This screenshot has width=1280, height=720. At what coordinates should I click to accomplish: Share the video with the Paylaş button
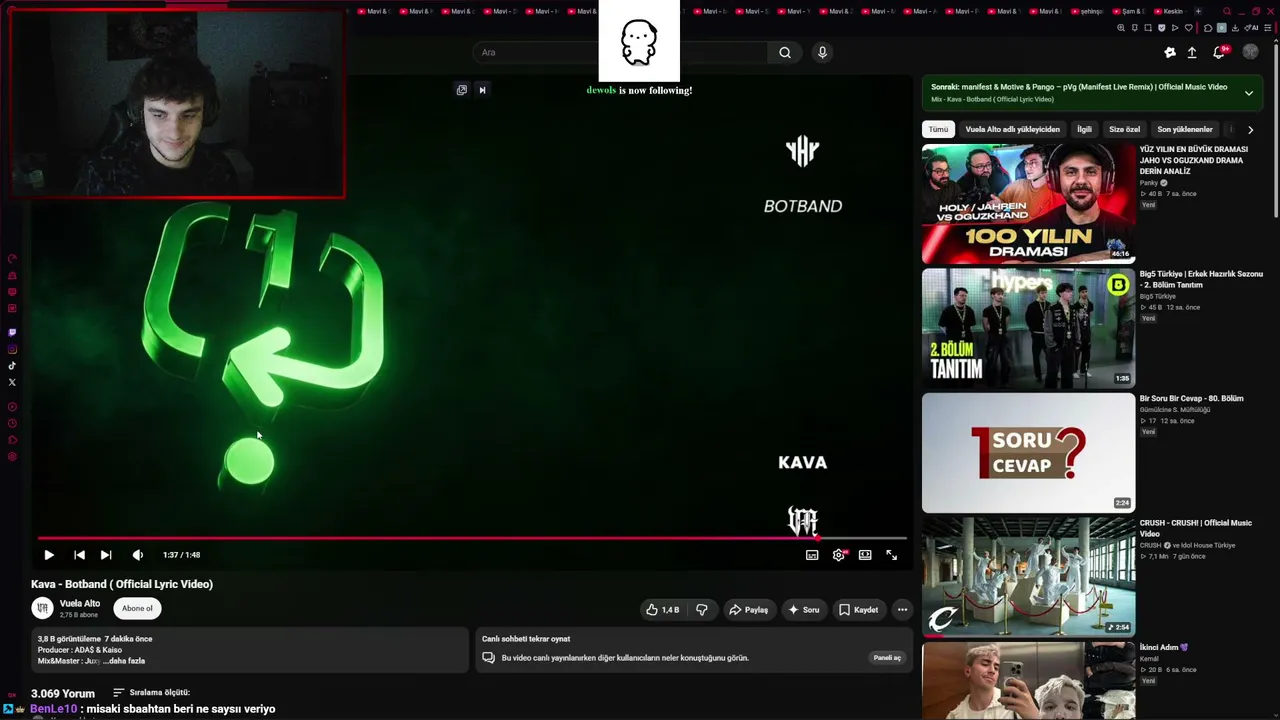point(748,609)
